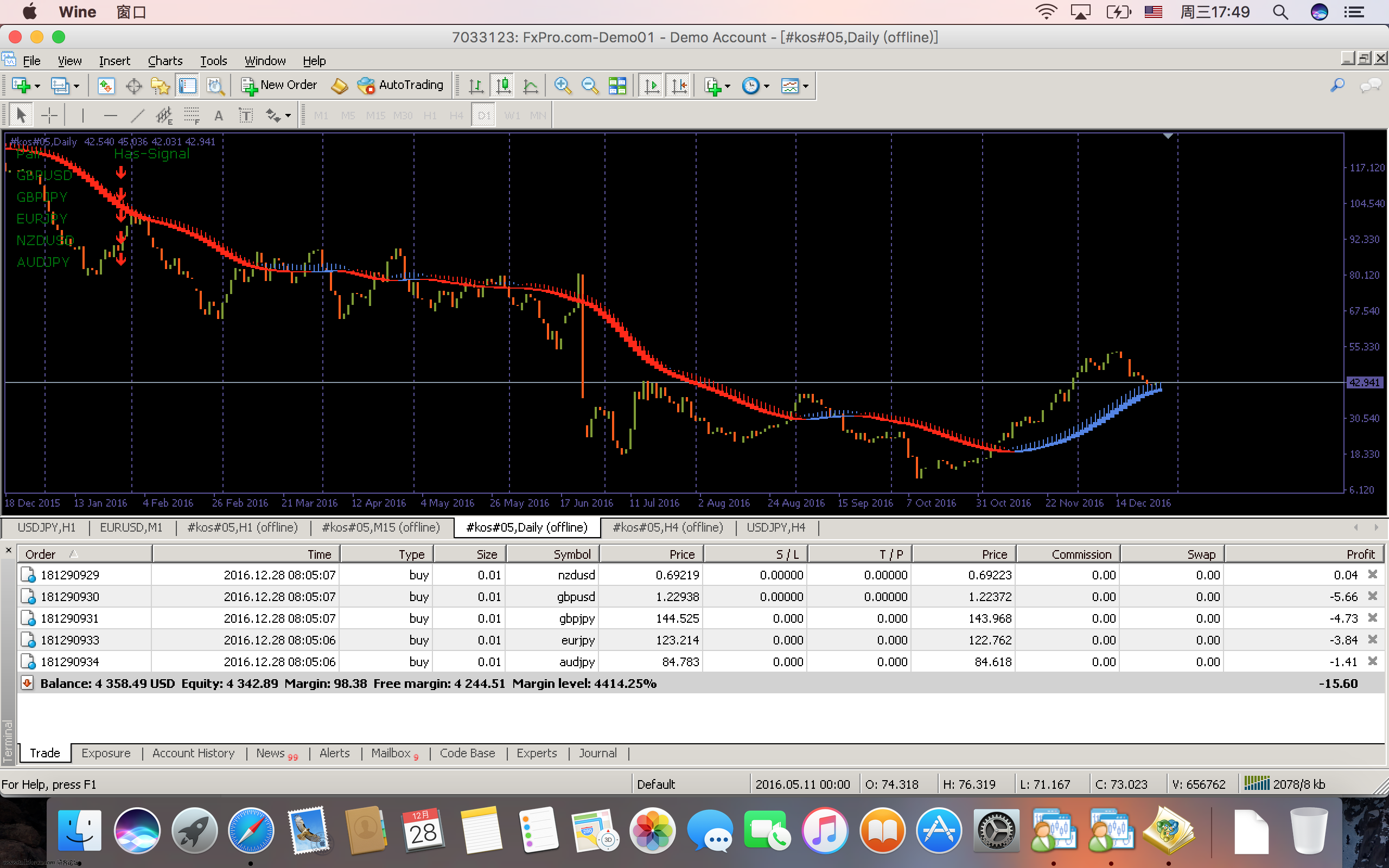The image size is (1389, 868).
Task: Select the Fibonacci retracement tool
Action: (192, 116)
